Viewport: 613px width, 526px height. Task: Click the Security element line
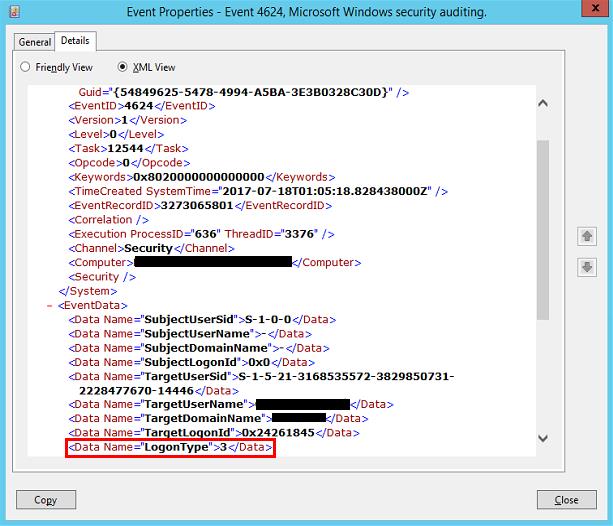[102, 277]
